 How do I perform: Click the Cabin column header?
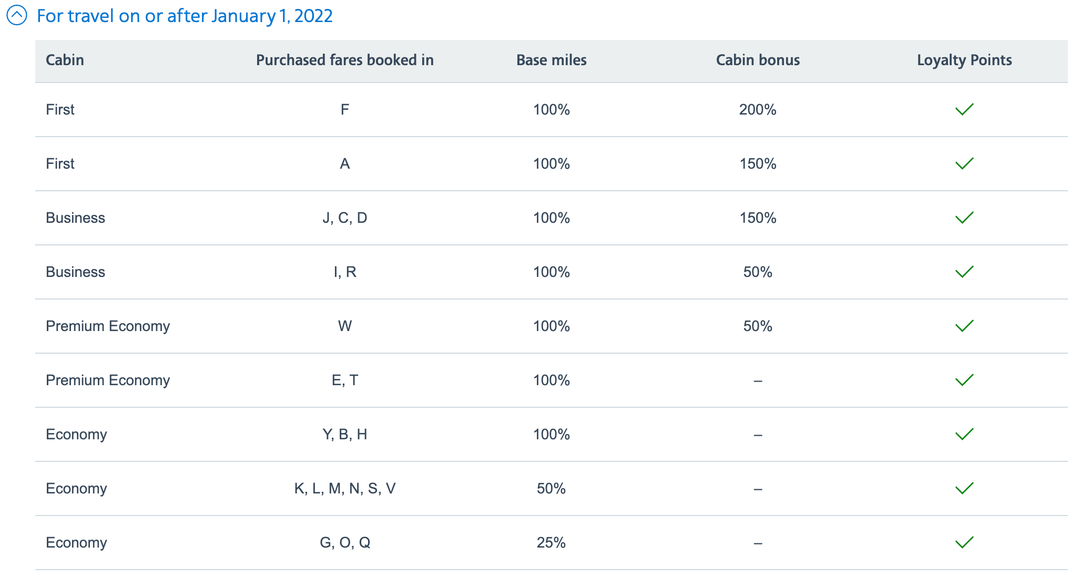point(65,60)
